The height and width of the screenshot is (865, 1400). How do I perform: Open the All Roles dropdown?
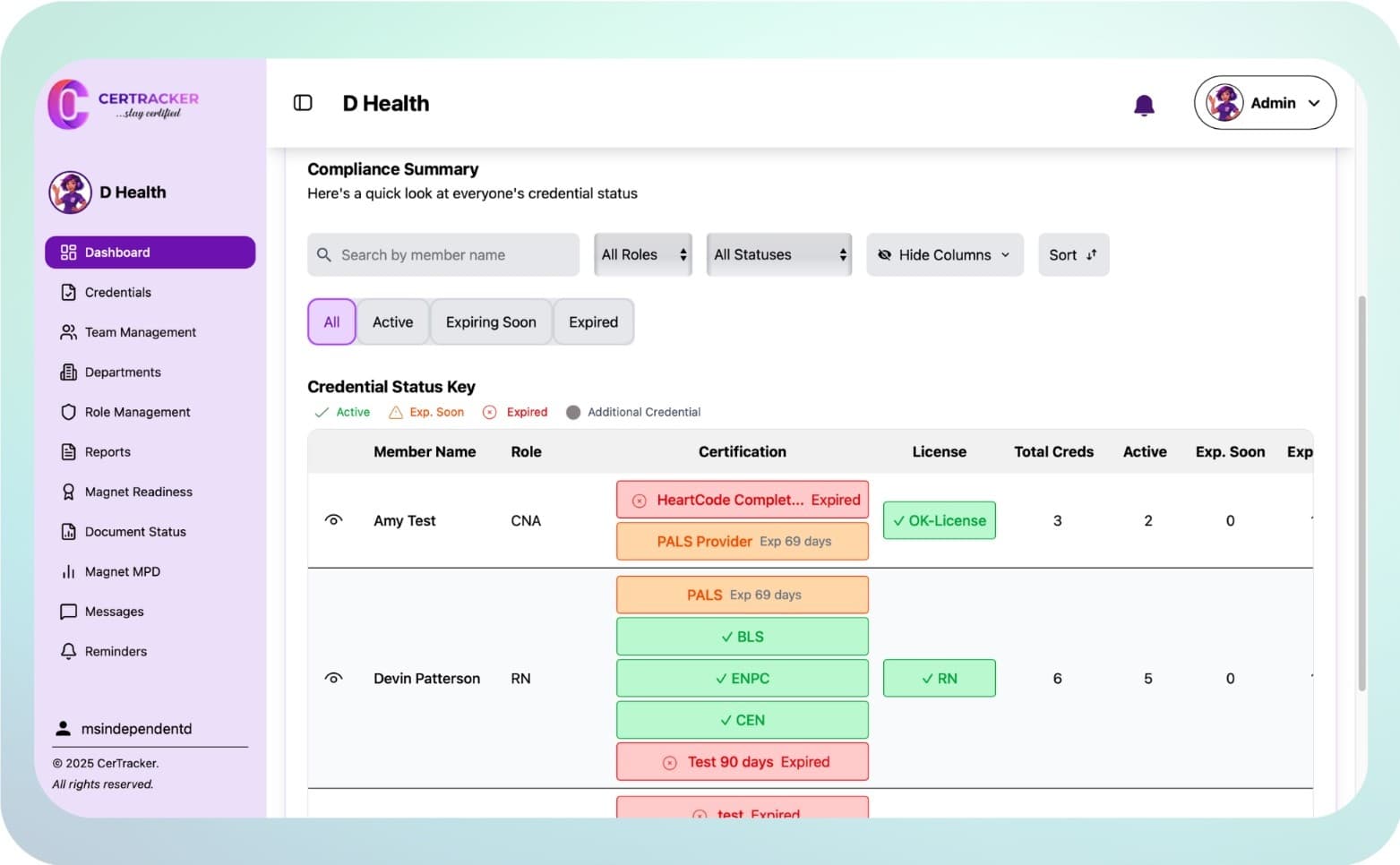click(x=641, y=254)
